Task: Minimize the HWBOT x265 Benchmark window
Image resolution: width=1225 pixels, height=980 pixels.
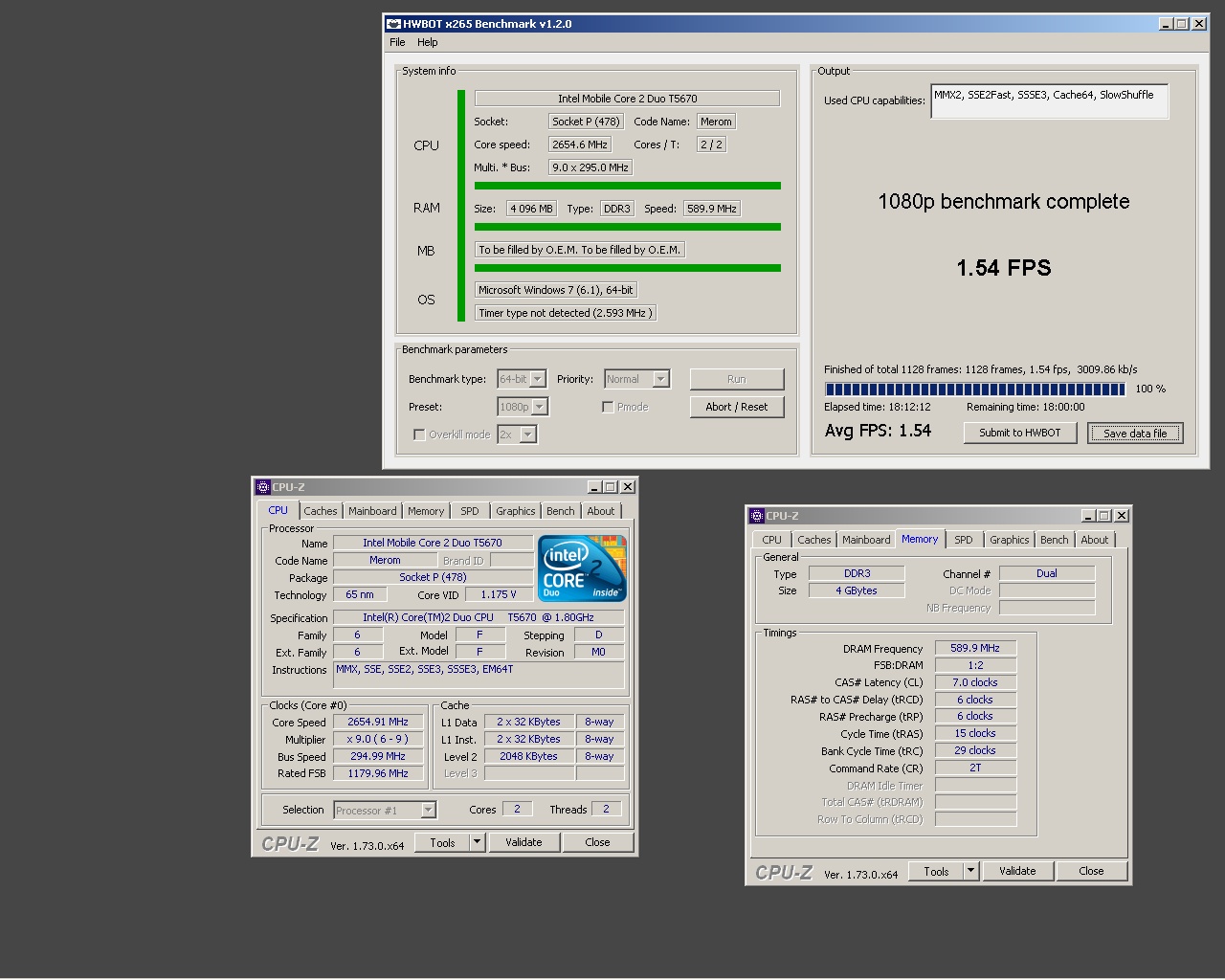Action: [1166, 24]
